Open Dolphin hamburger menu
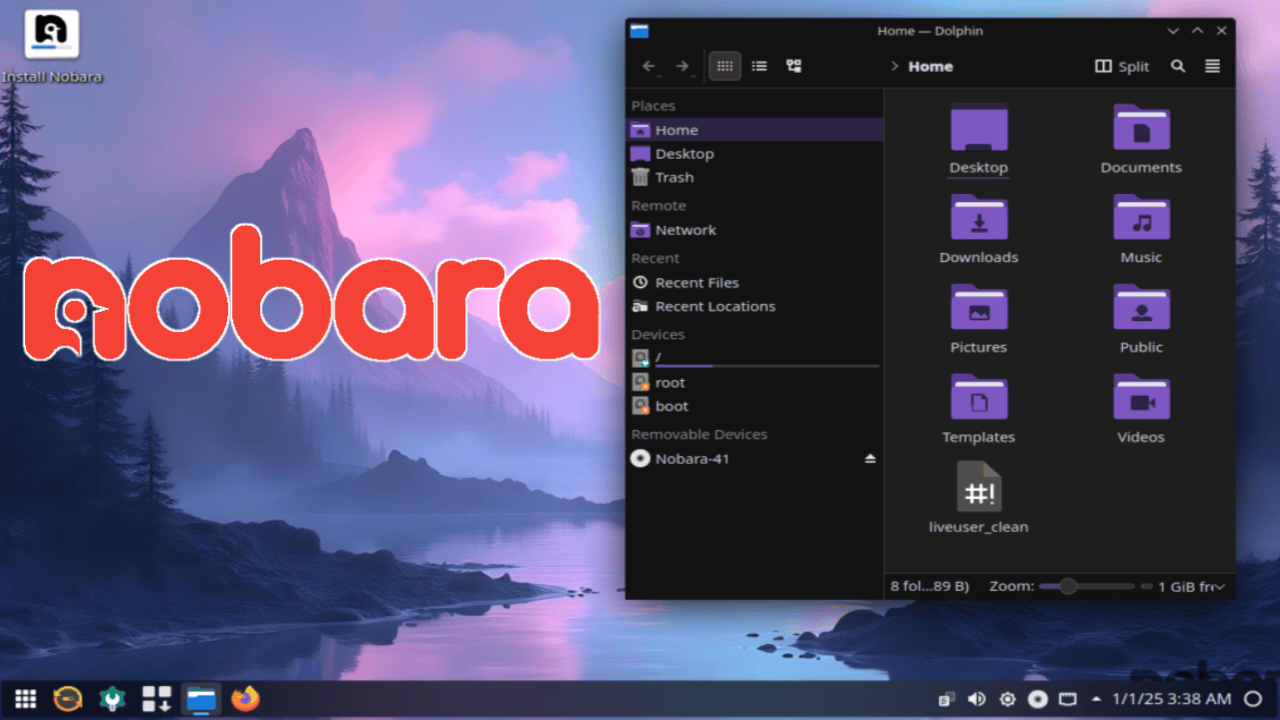 1212,66
